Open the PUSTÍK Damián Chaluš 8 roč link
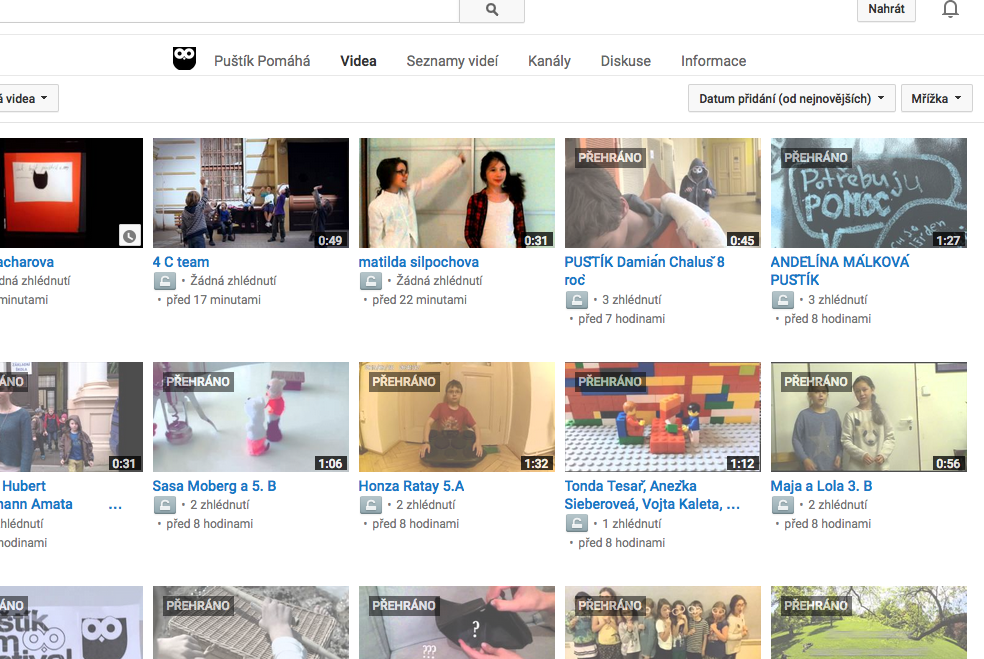The height and width of the screenshot is (659, 984). (x=644, y=271)
